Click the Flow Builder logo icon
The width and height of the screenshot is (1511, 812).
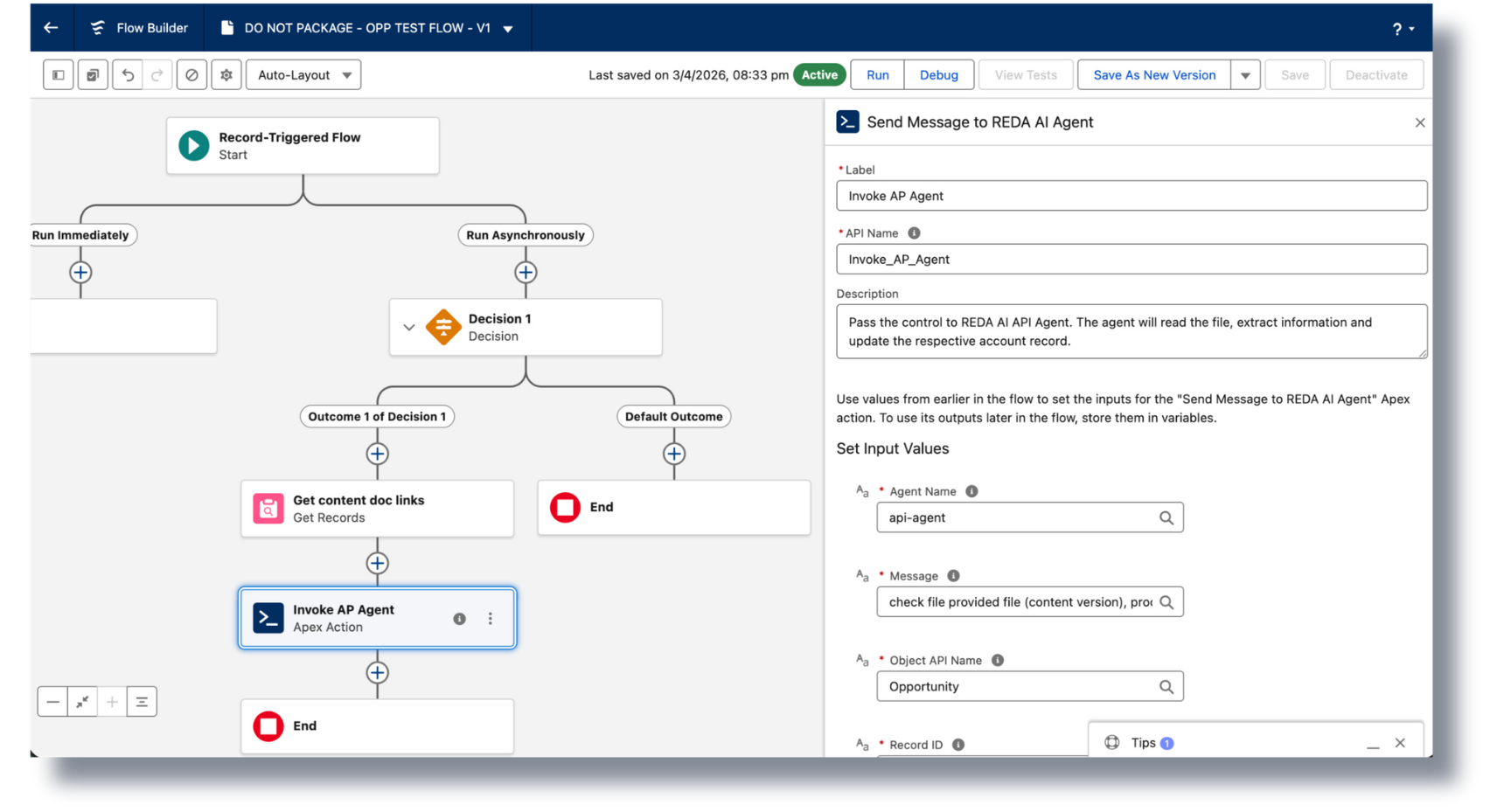click(97, 27)
